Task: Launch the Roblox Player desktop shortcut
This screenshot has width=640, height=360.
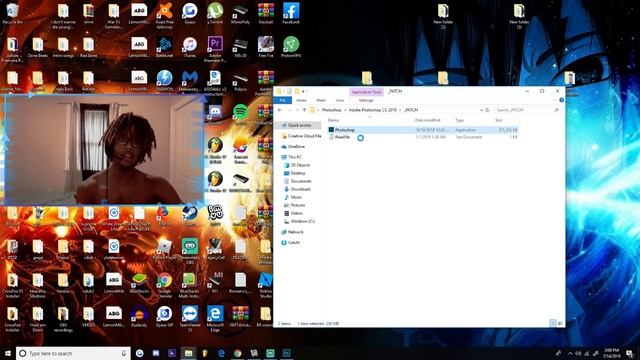Action: (x=164, y=249)
